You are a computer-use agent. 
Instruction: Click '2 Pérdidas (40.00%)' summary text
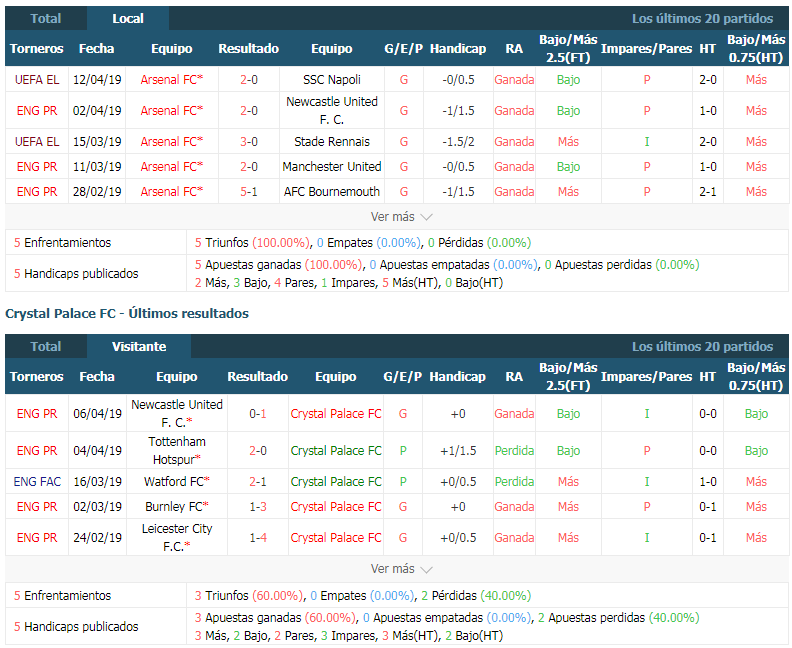click(476, 595)
